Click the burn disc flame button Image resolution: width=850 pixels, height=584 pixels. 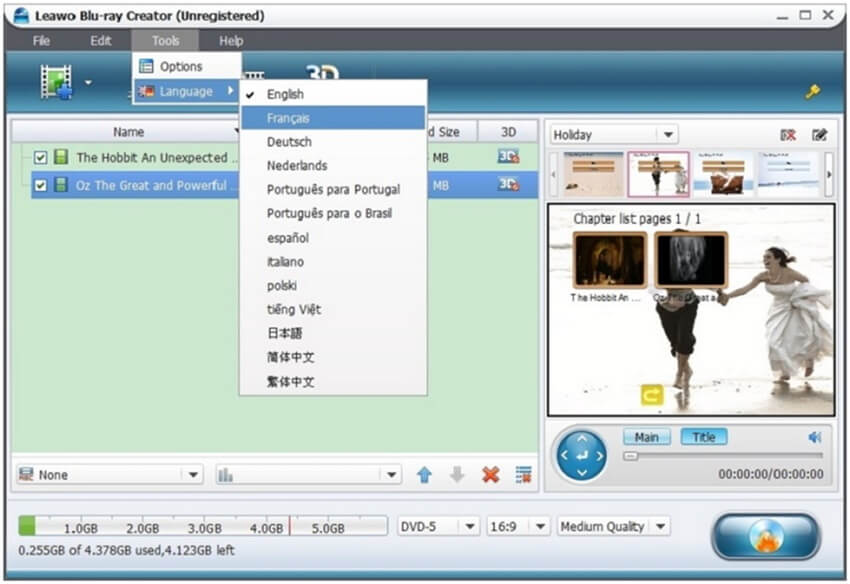point(766,536)
